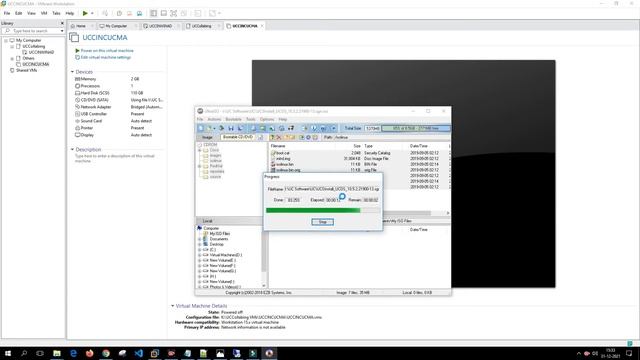Open the Options menu in UltraISO

[267, 119]
